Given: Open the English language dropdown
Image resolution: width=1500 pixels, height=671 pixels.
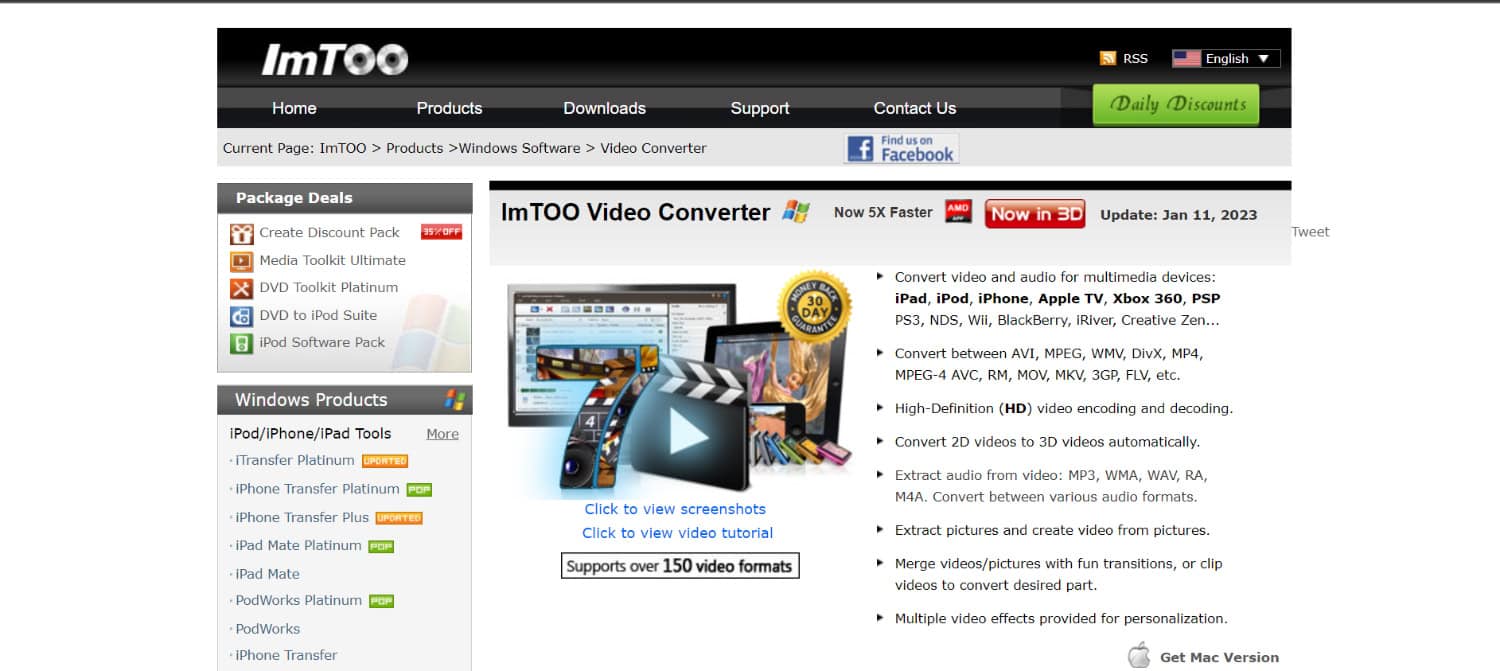Looking at the screenshot, I should (x=1226, y=58).
